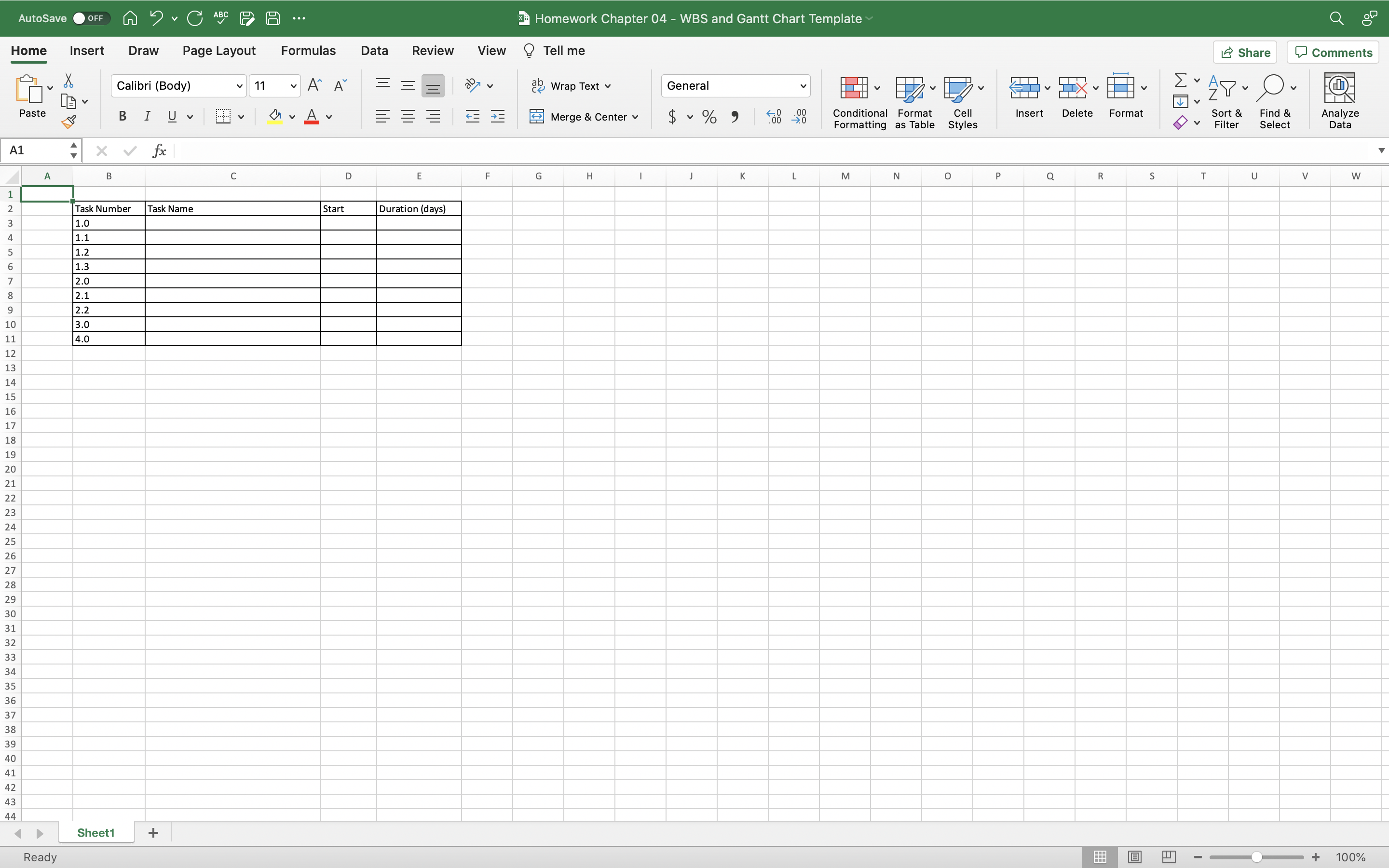Open the Formulas ribbon tab

(x=308, y=51)
